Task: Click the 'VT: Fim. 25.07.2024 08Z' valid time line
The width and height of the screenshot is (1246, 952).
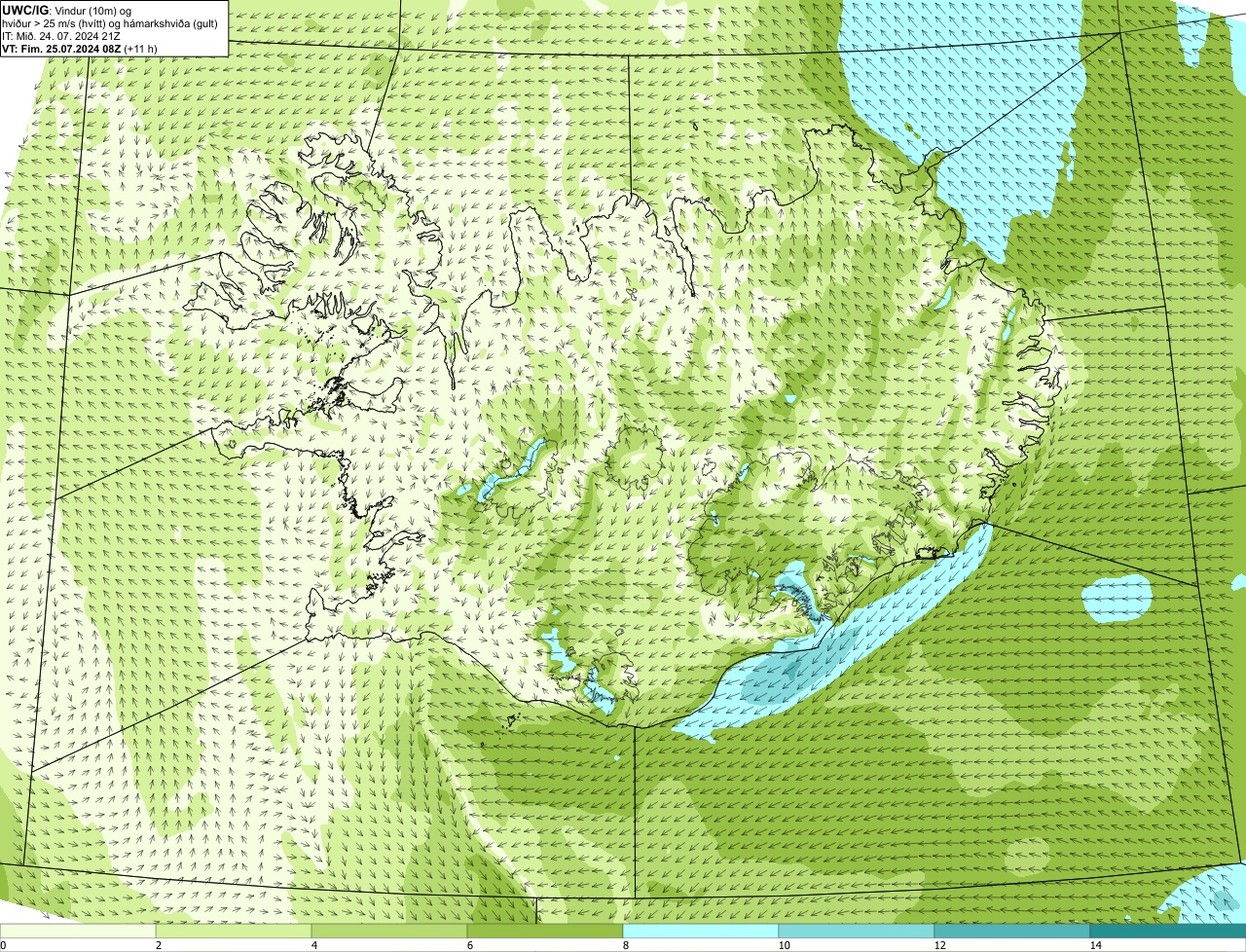Action: [x=62, y=49]
